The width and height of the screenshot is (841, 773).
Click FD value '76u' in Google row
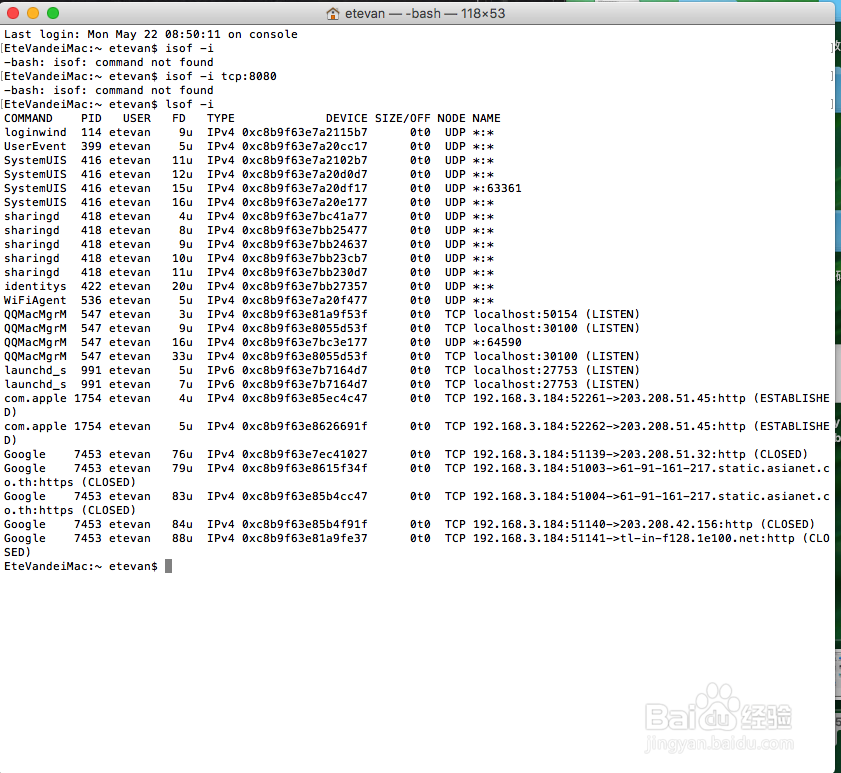coord(182,454)
